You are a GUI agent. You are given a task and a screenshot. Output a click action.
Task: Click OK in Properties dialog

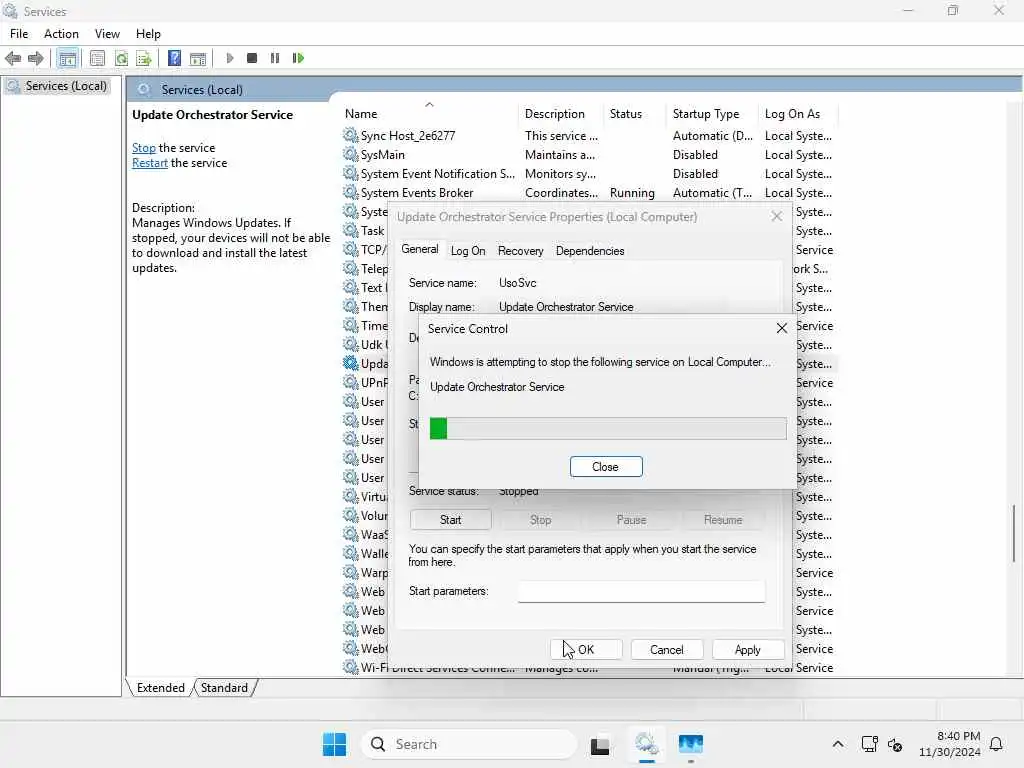586,650
